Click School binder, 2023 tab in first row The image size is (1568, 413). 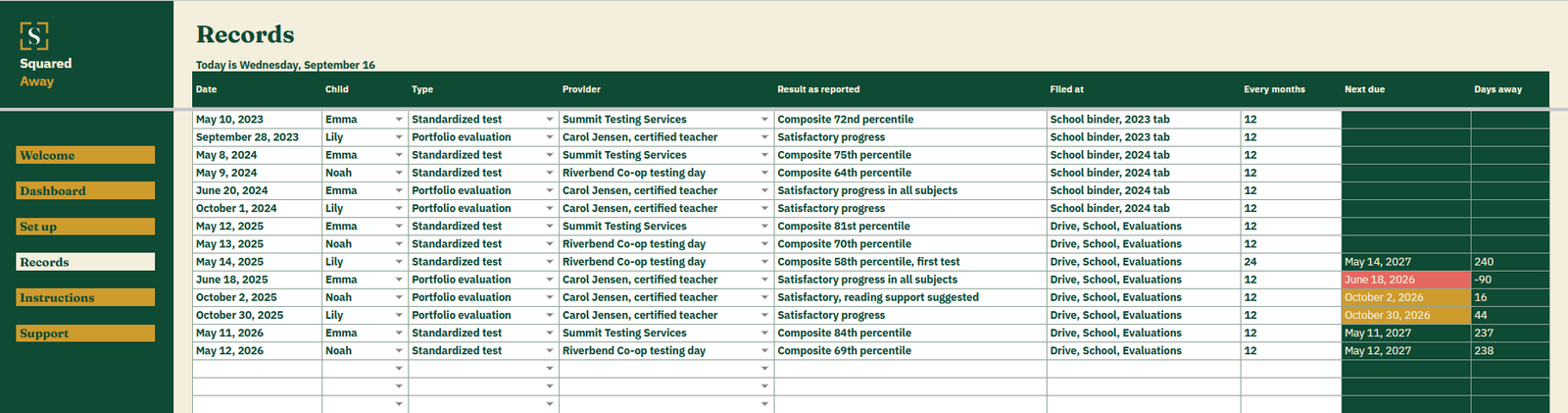(1143, 120)
